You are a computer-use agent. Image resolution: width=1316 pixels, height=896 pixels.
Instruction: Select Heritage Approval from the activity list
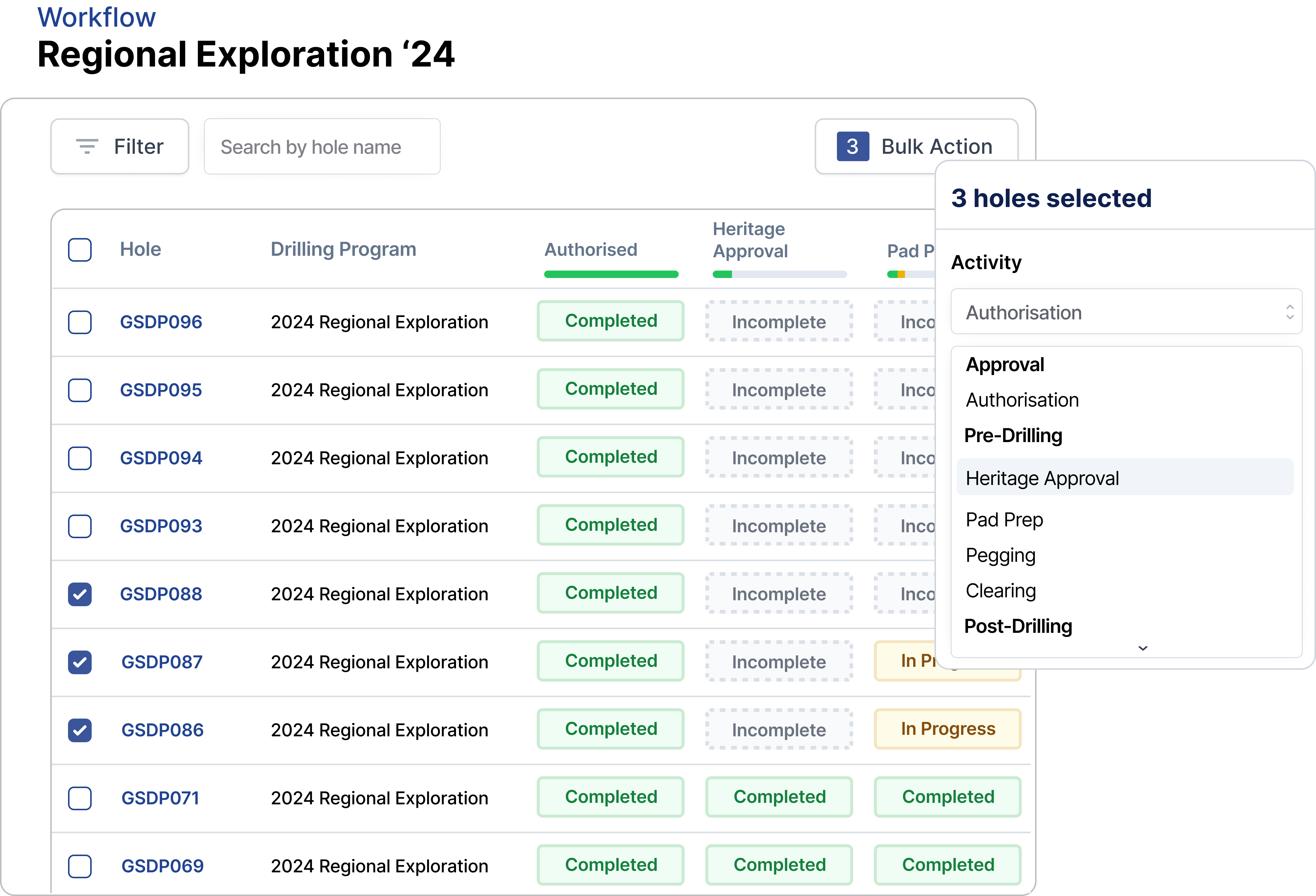coord(1042,478)
